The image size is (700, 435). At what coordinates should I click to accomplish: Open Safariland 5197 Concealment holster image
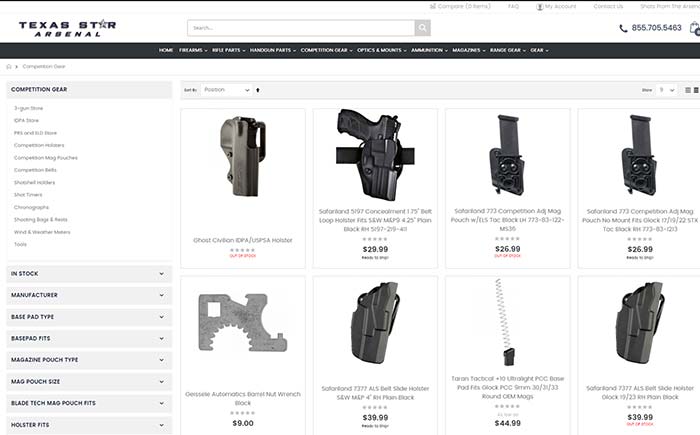click(375, 155)
